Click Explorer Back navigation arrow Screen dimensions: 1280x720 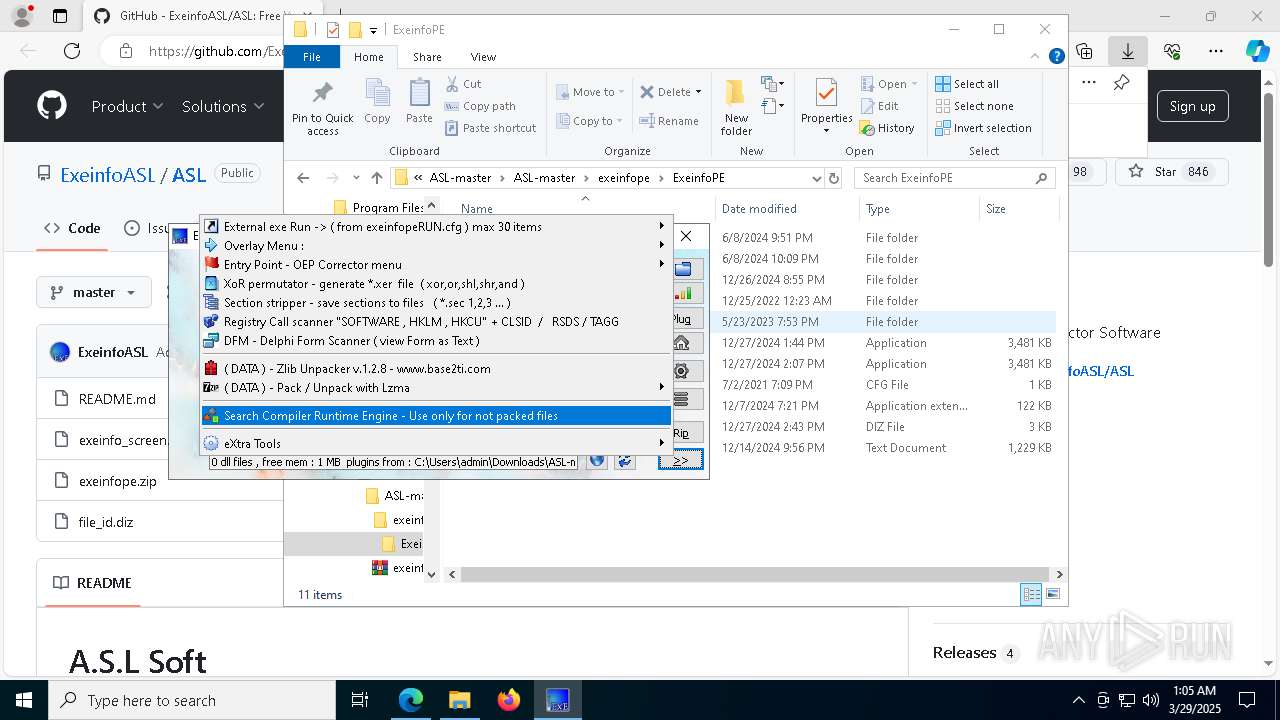pos(303,178)
